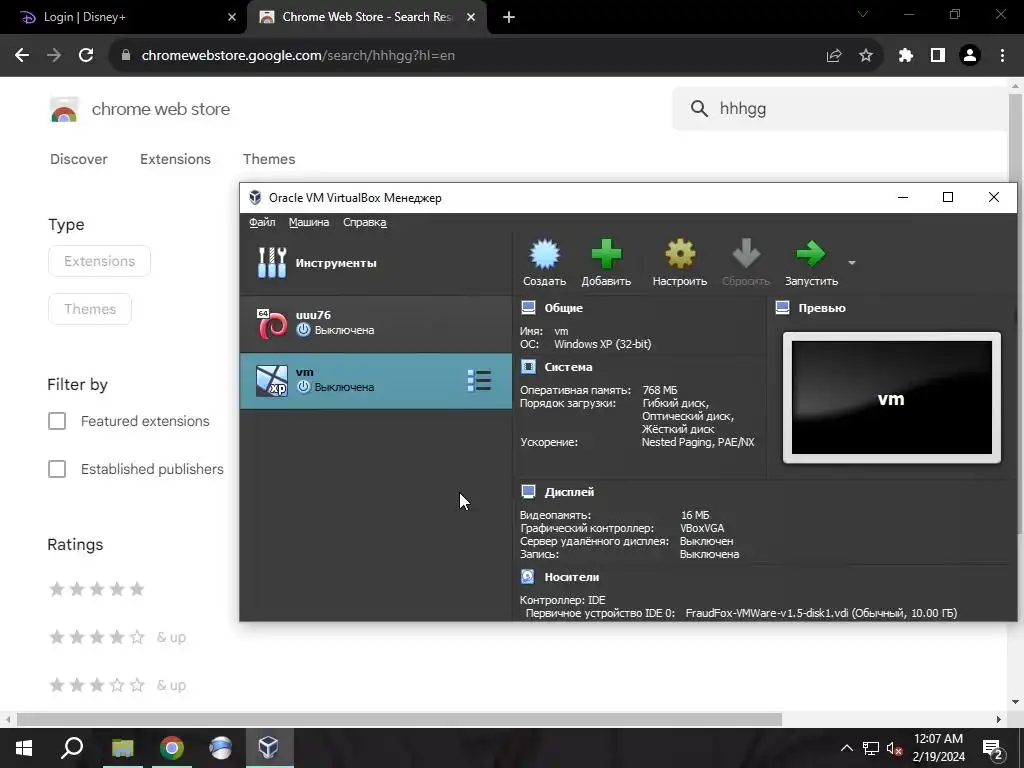Open the Chrome extensions puzzle icon
1024x768 pixels.
click(906, 56)
